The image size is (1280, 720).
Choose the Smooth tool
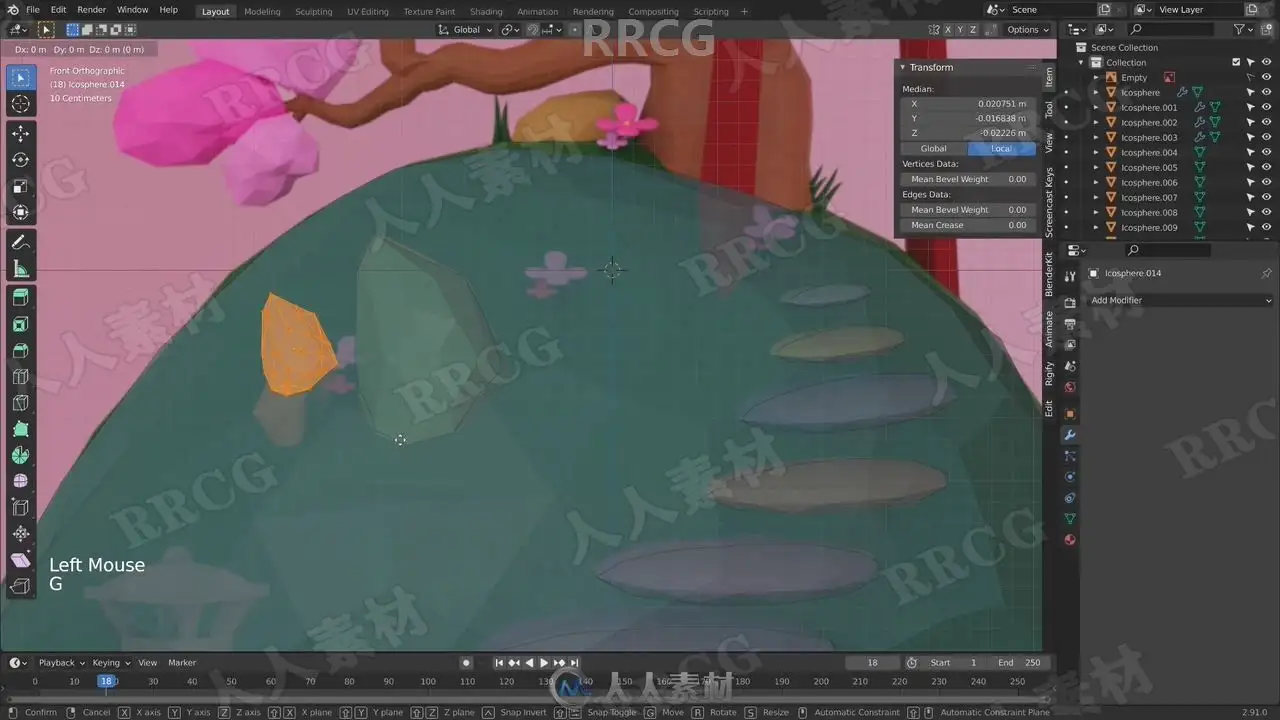pos(21,480)
